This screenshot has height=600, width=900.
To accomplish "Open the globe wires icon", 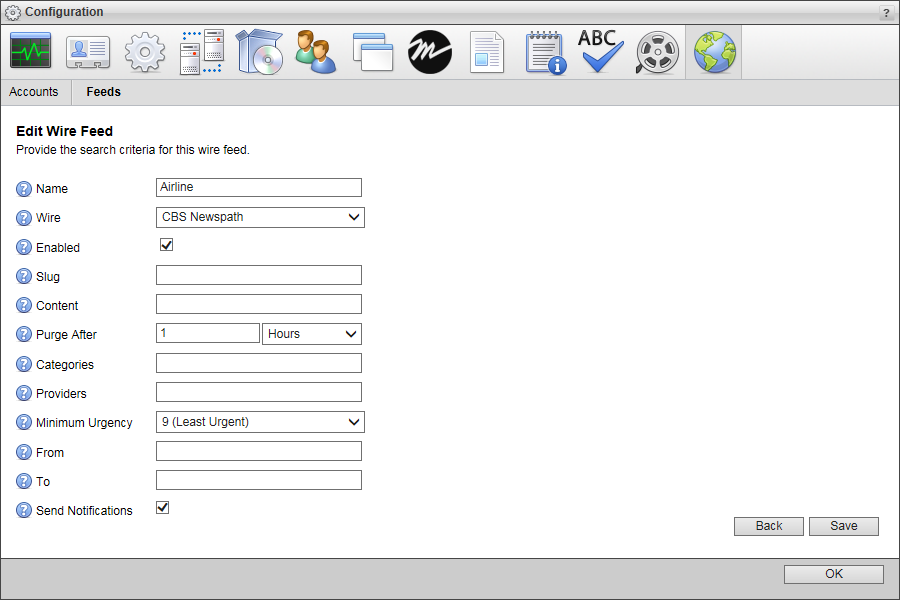I will tap(714, 52).
